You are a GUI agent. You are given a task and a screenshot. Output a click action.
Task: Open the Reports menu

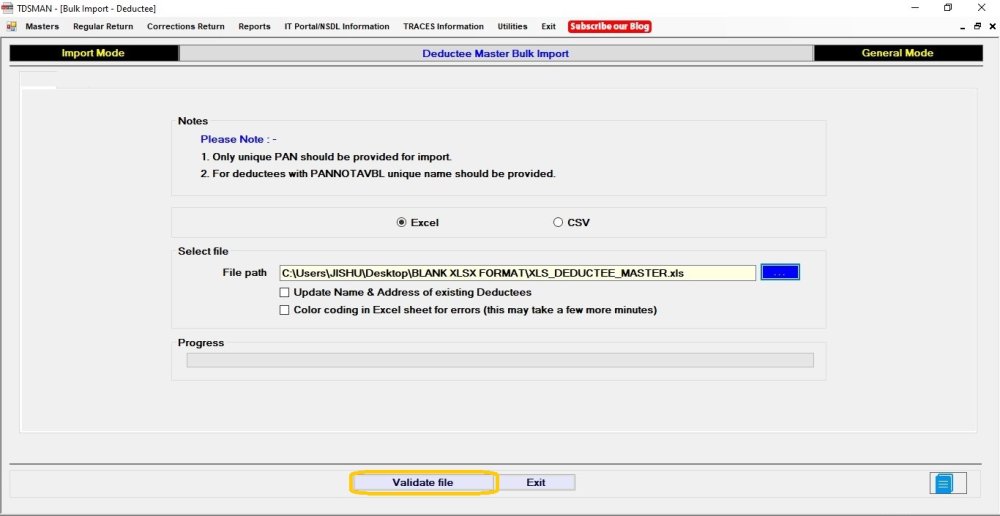point(254,27)
